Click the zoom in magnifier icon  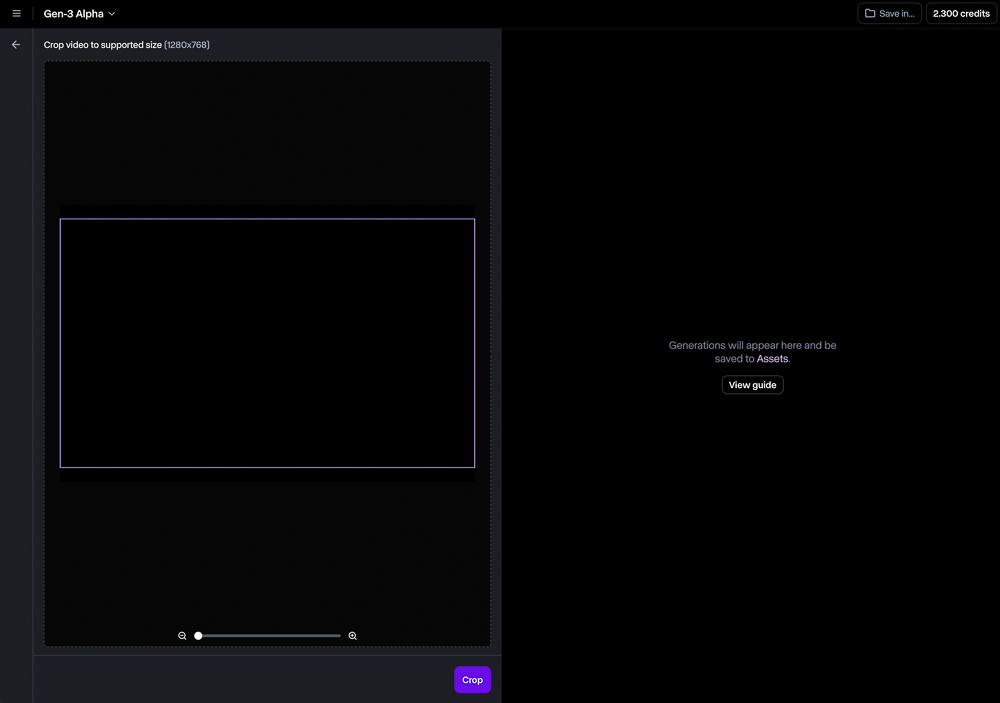(x=353, y=636)
